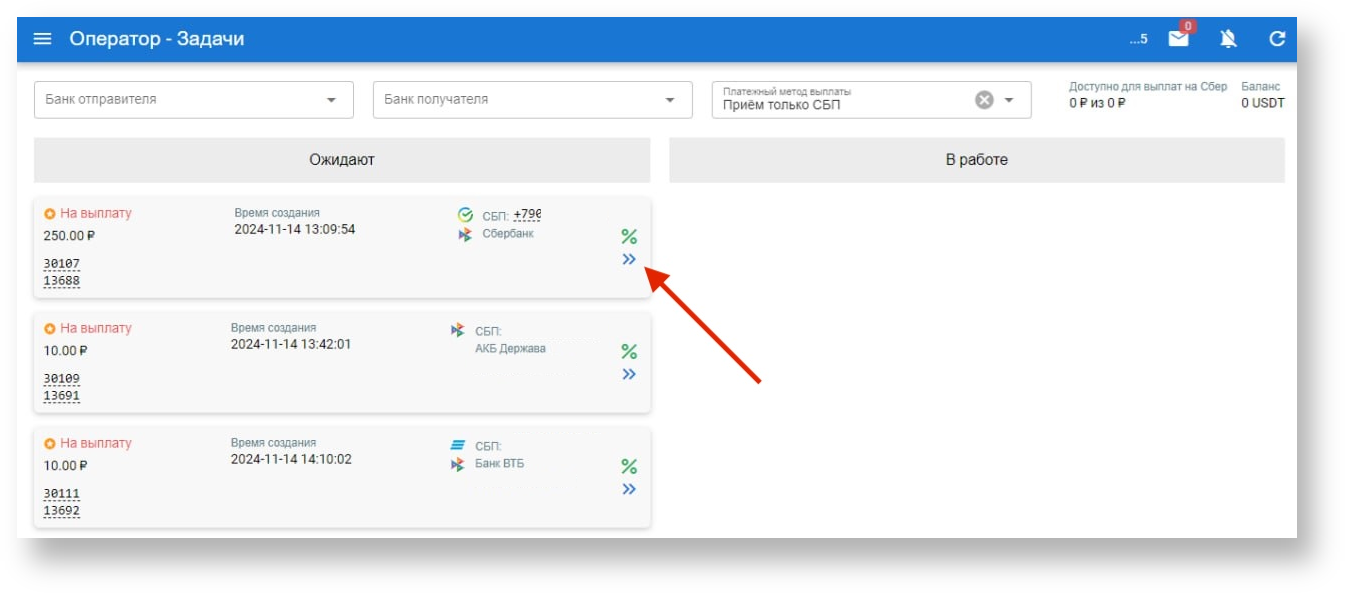The image size is (1346, 594).
Task: Click the СБП phone number +79
Action: tap(526, 215)
